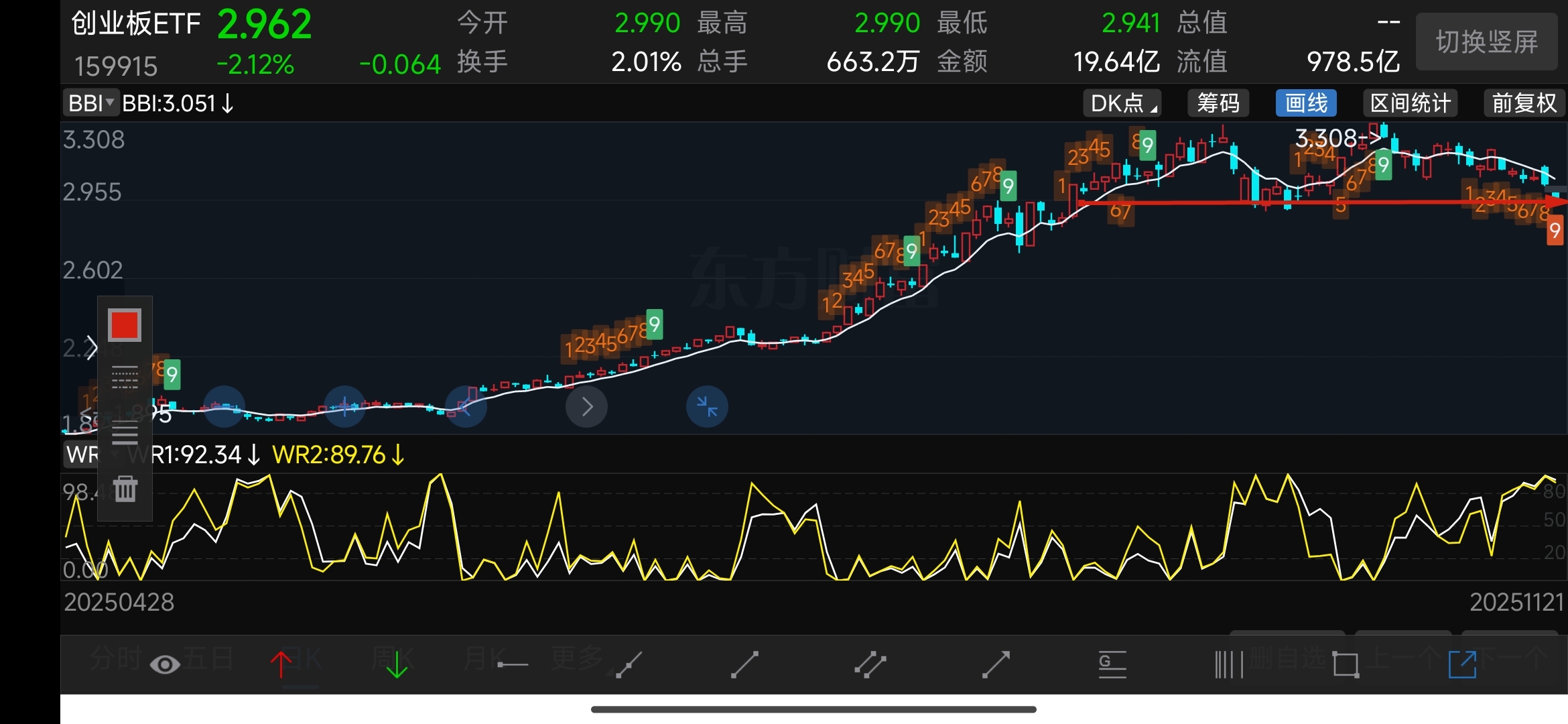Select the green down-arrow marker tool
Image resolution: width=1568 pixels, height=724 pixels.
397,664
